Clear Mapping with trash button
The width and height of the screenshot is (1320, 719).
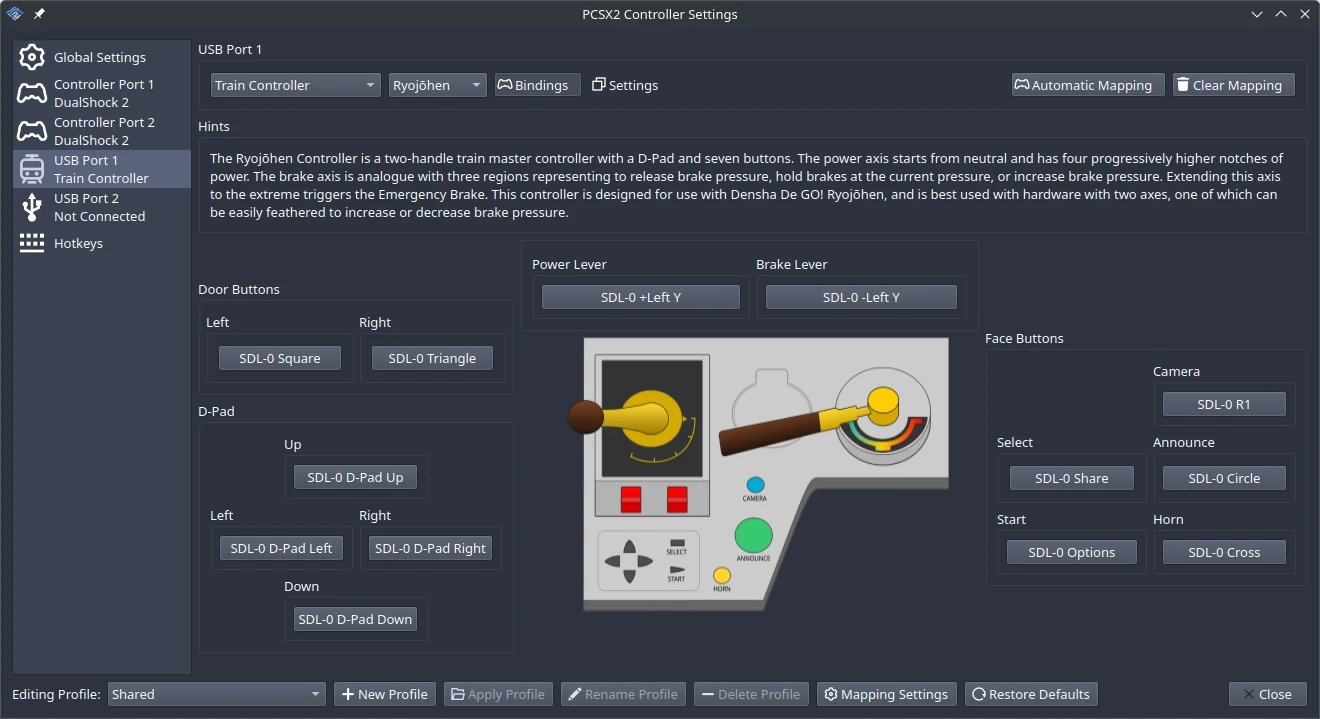pyautogui.click(x=1233, y=85)
